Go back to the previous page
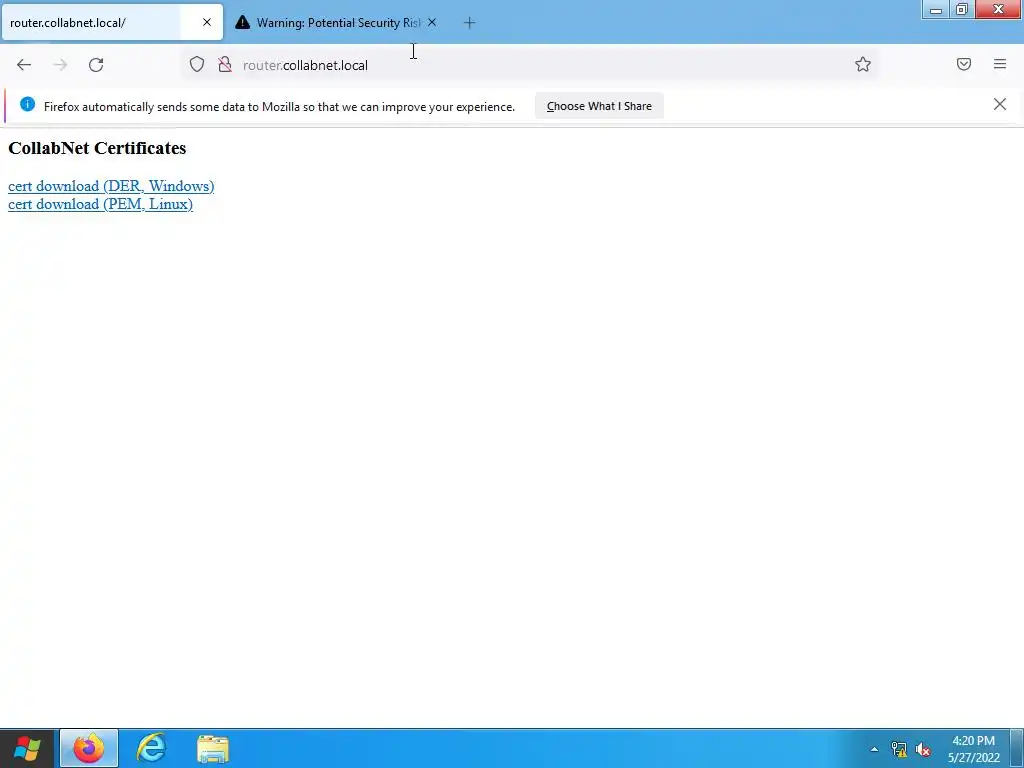 click(x=24, y=65)
